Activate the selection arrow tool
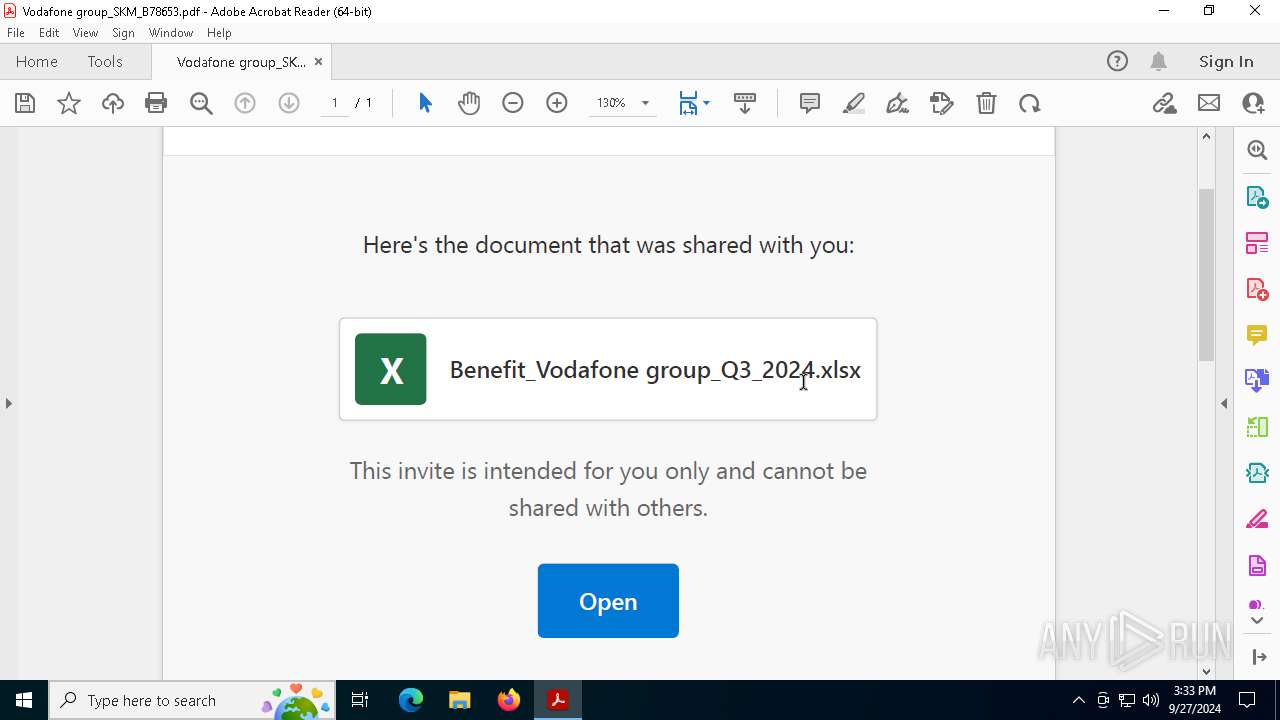Viewport: 1280px width, 720px height. (x=425, y=103)
